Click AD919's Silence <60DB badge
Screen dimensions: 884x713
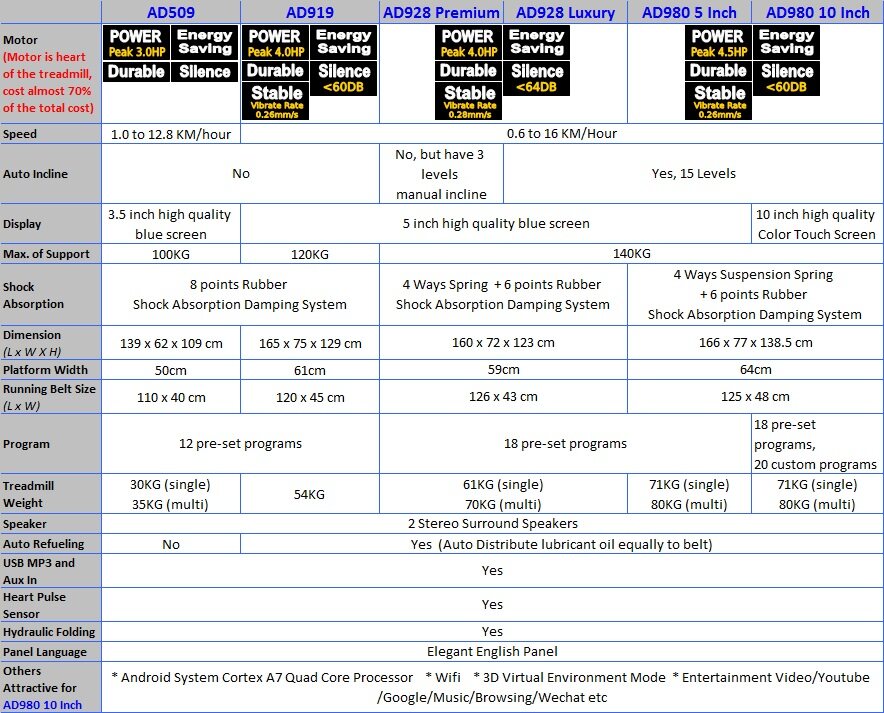[343, 78]
